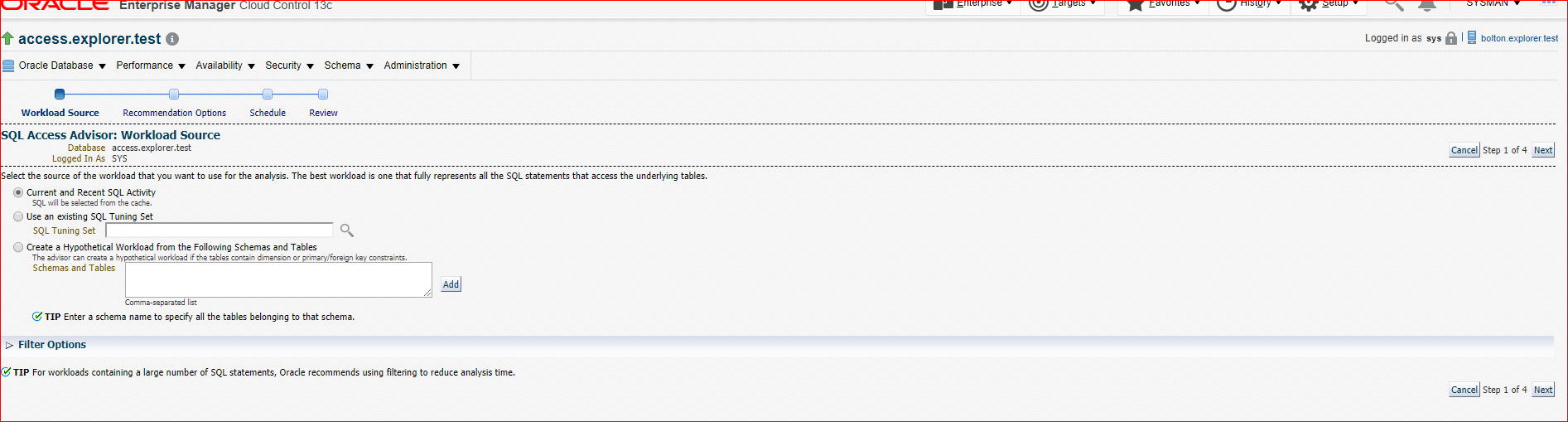Click the magnifier icon beside SQL Tuning Set field

[x=347, y=230]
